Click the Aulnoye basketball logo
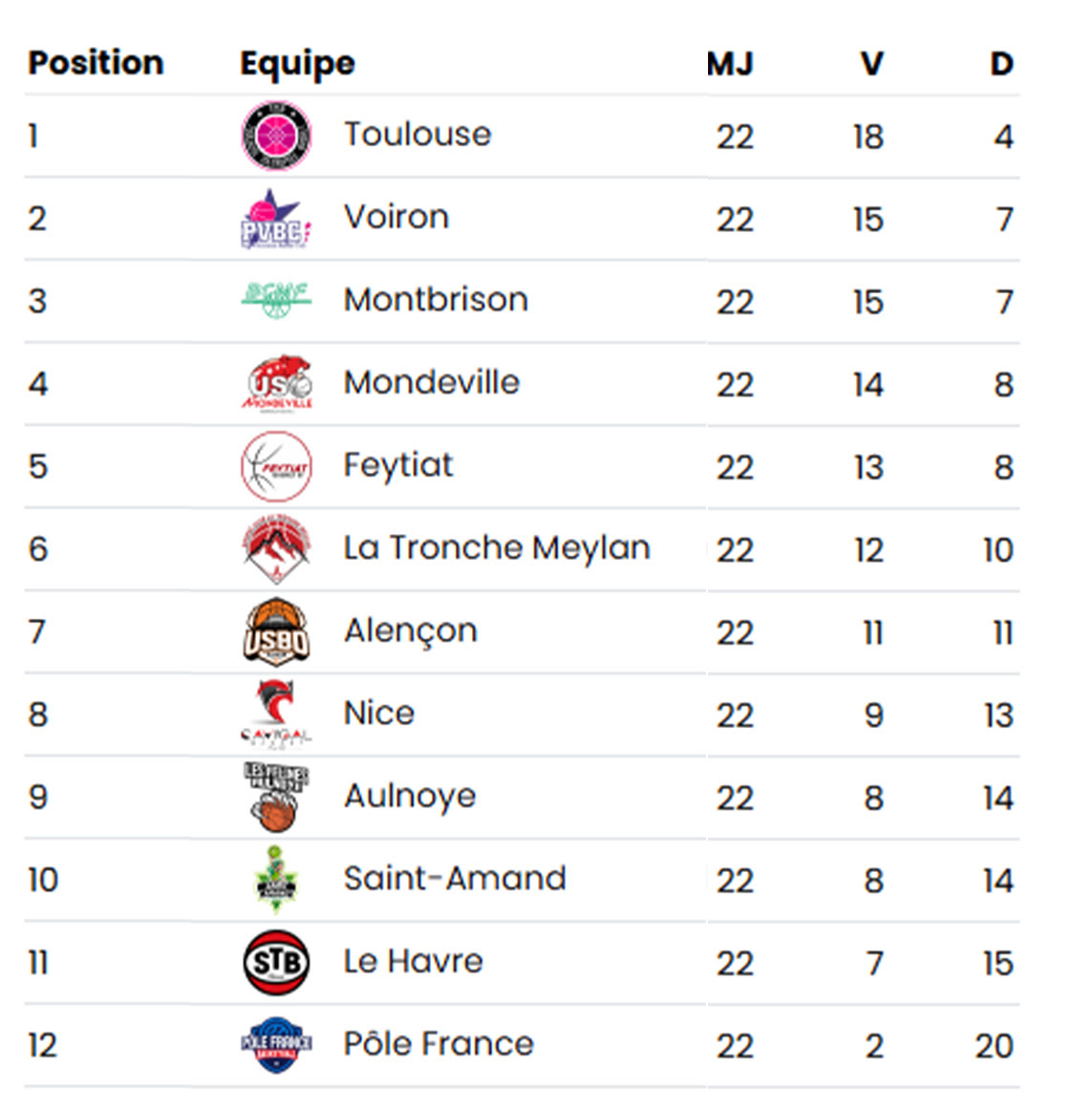 [276, 797]
